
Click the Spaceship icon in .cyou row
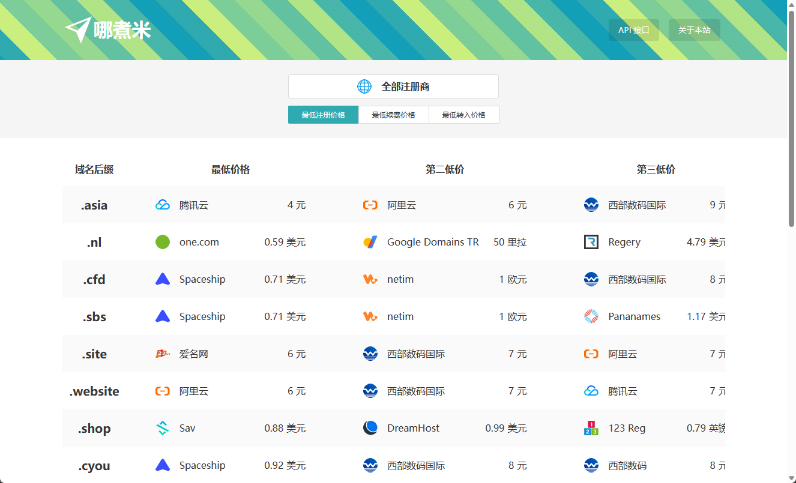tap(162, 465)
